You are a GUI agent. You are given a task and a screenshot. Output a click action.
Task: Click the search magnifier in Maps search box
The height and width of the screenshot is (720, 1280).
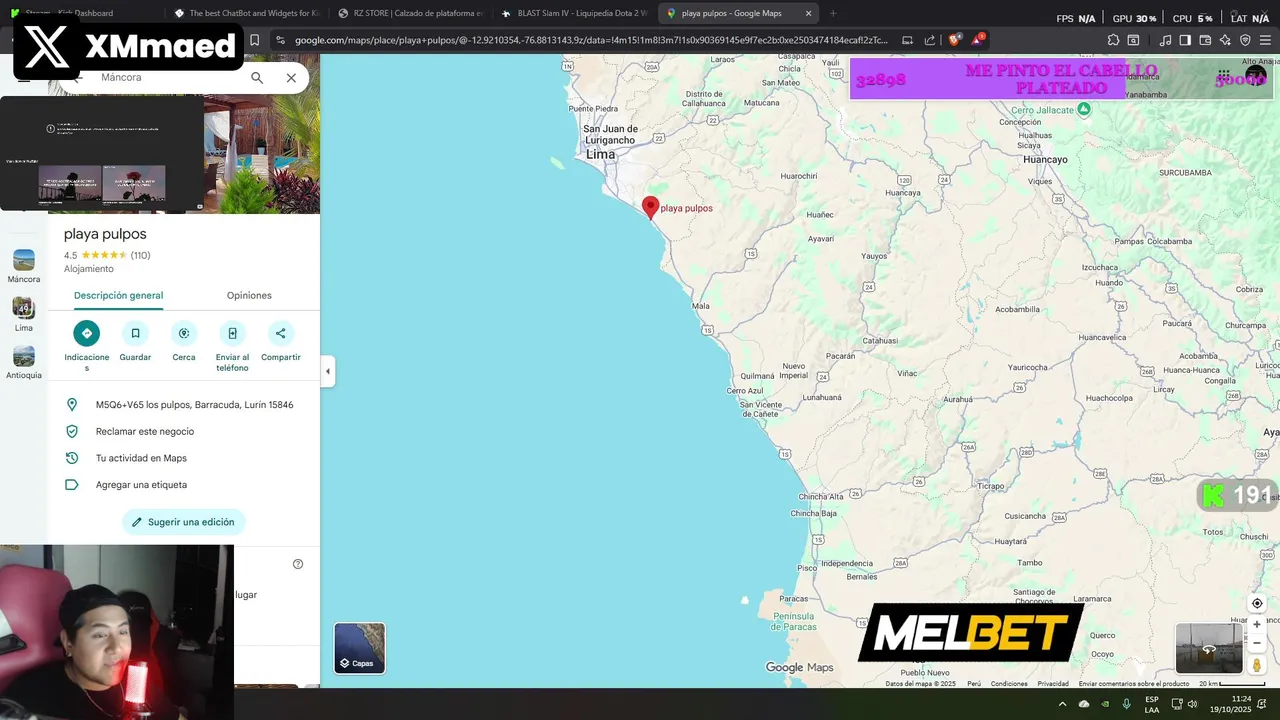(x=257, y=77)
